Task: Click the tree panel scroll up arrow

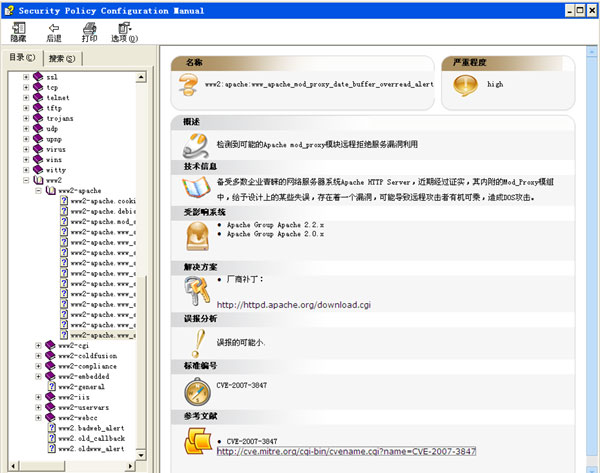Action: click(141, 77)
